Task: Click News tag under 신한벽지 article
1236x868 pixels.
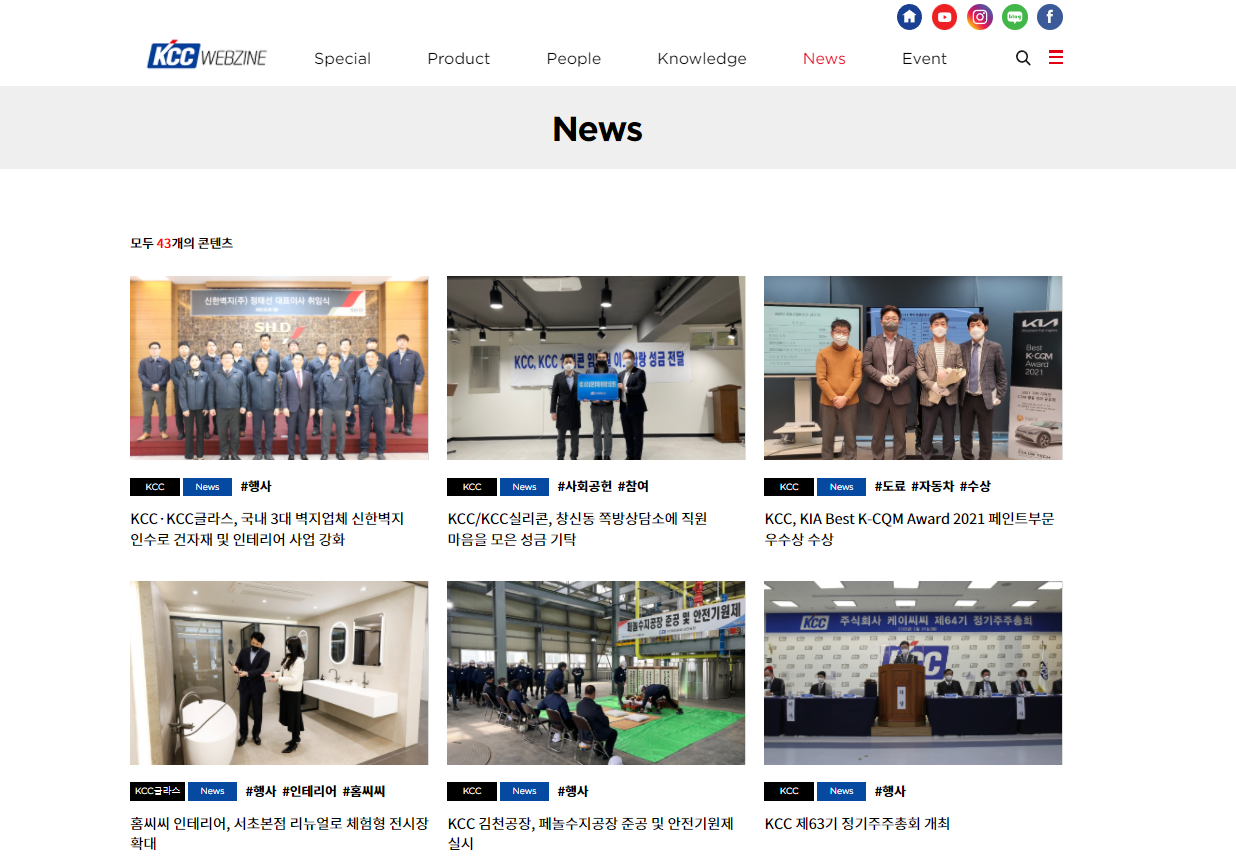Action: [207, 487]
